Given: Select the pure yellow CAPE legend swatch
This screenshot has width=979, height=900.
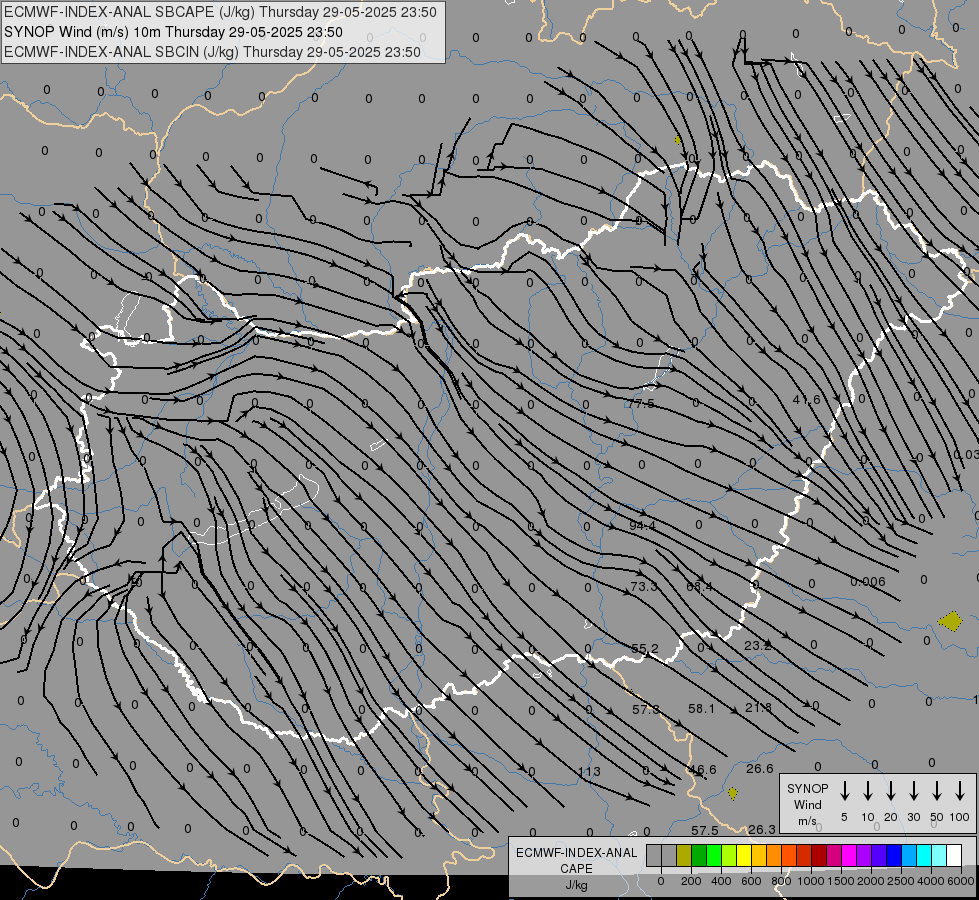Looking at the screenshot, I should pos(744,855).
